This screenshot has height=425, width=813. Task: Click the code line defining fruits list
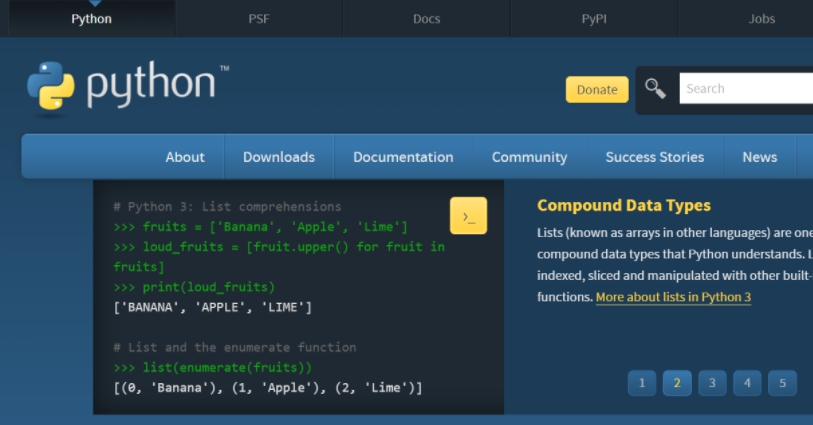[260, 227]
